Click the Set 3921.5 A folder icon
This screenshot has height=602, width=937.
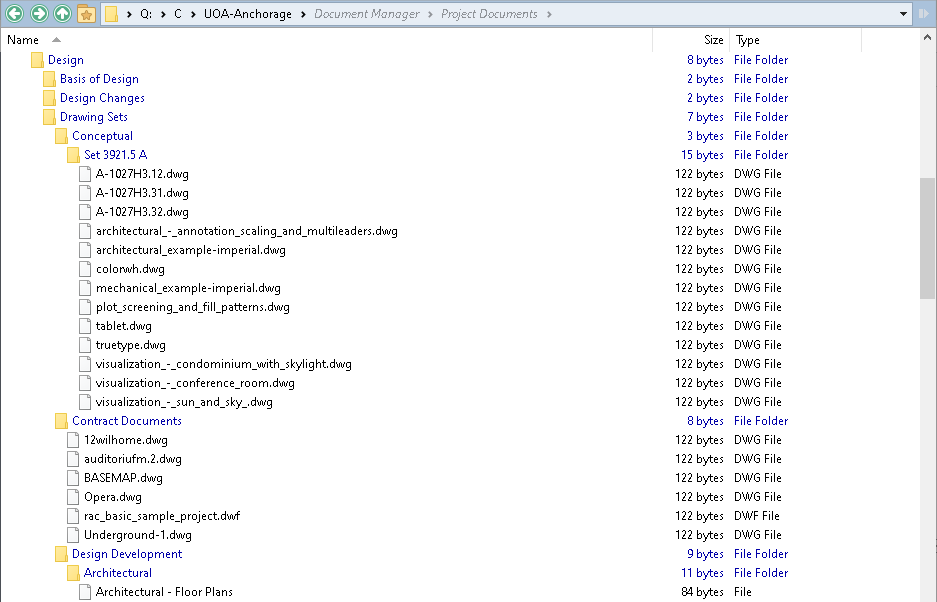72,154
